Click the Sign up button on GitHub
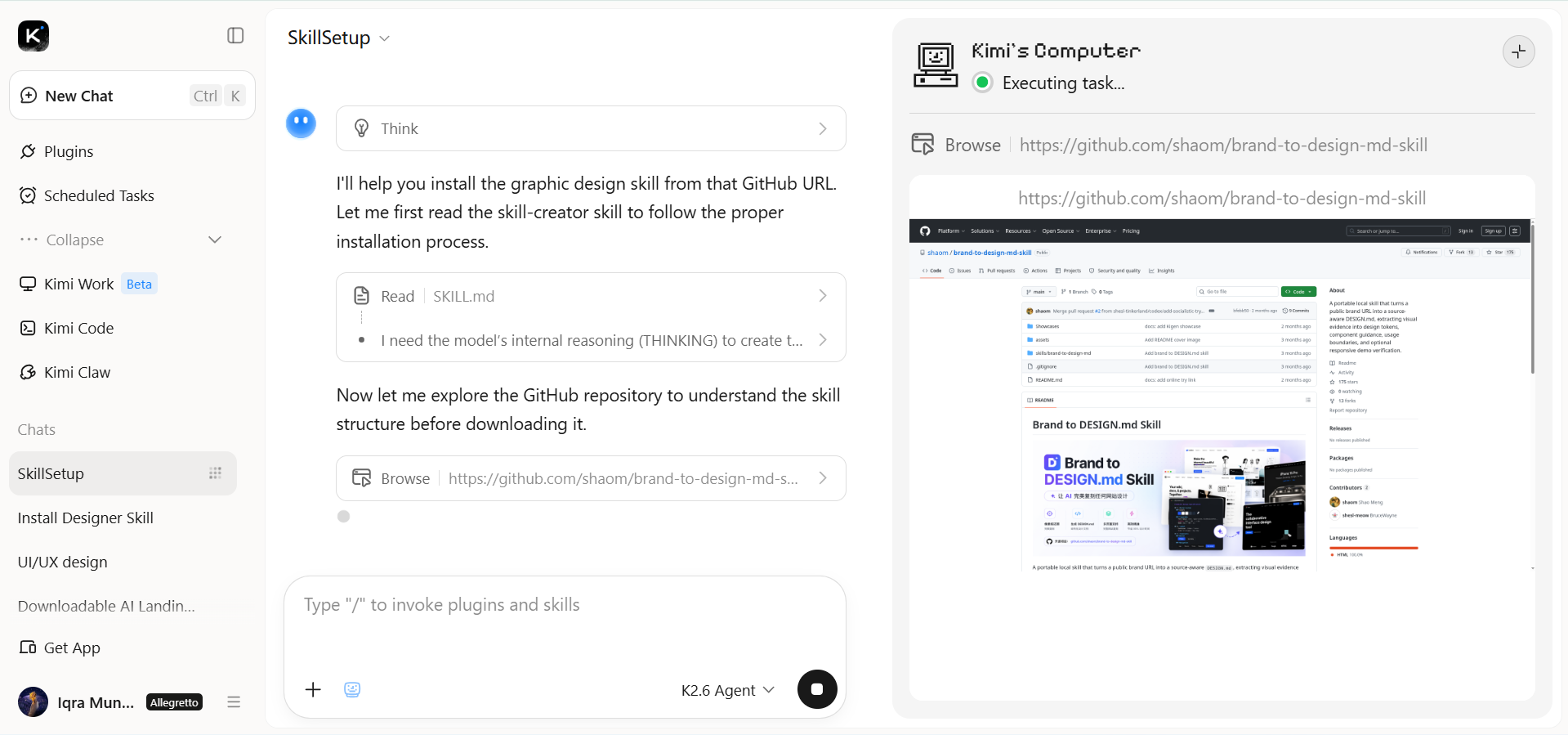This screenshot has height=735, width=1568. tap(1494, 231)
